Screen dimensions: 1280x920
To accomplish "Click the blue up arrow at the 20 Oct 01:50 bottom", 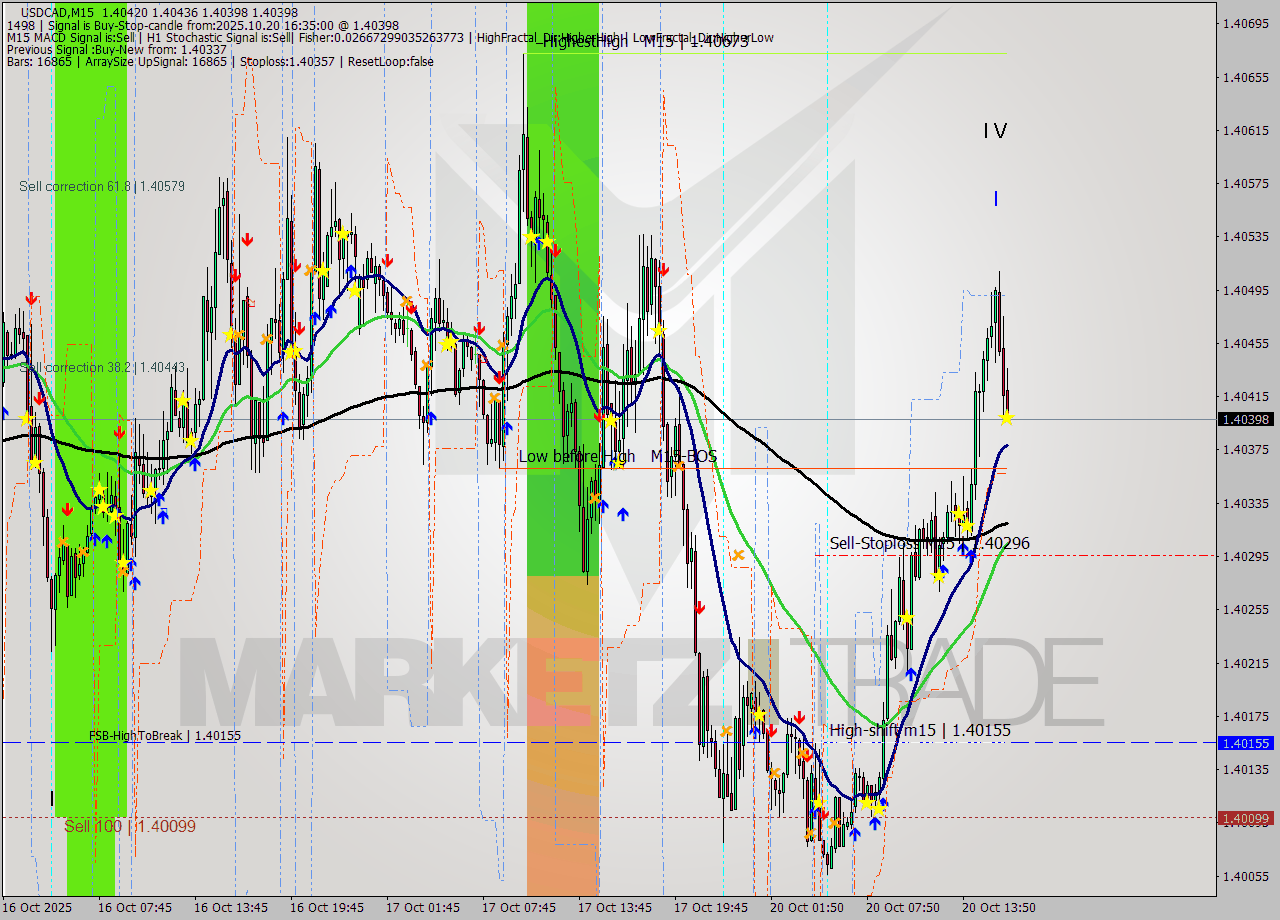I will tap(855, 834).
